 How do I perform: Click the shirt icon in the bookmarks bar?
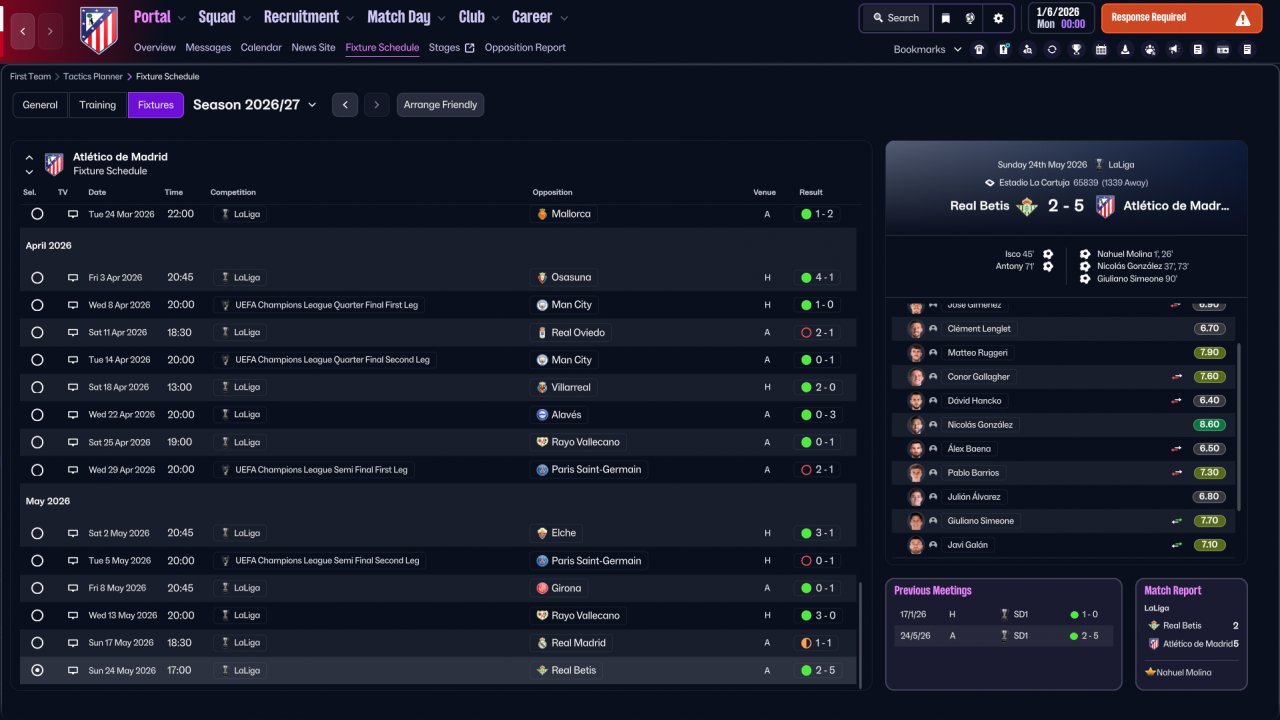(x=979, y=49)
